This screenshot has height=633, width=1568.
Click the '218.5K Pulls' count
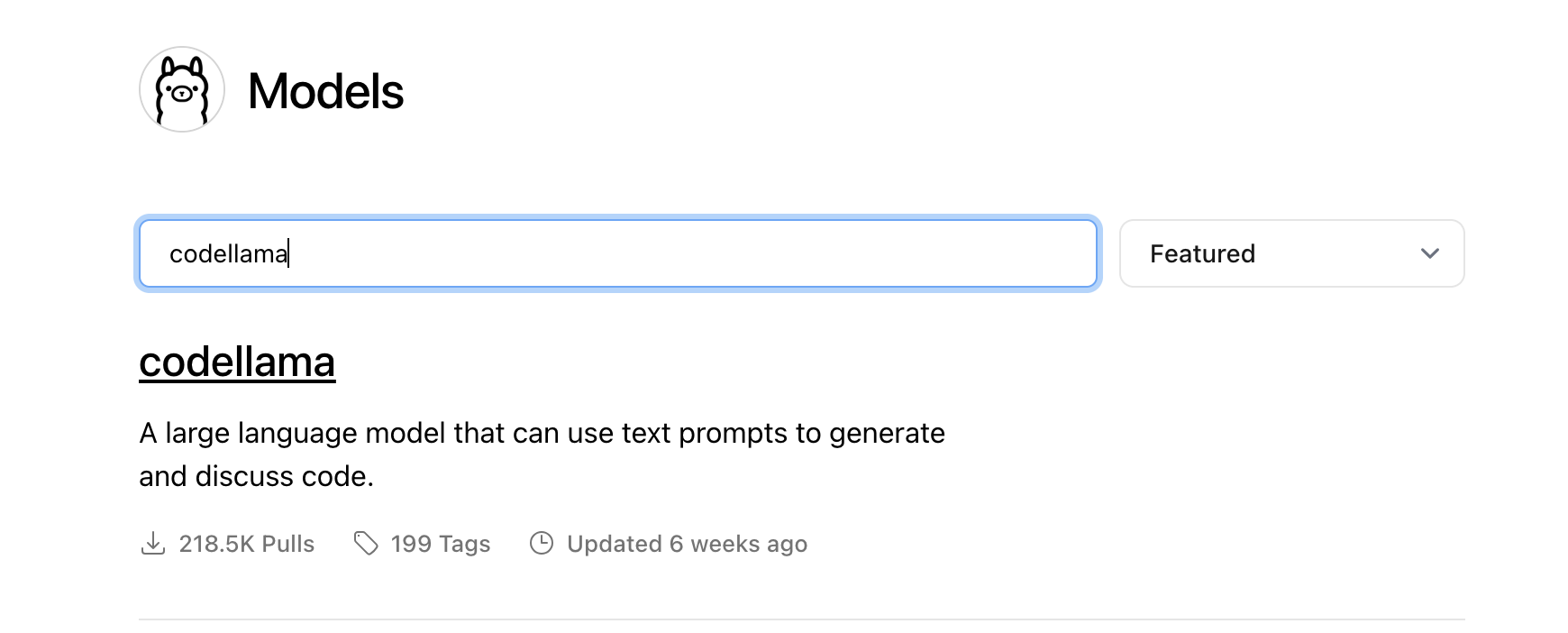pos(246,544)
